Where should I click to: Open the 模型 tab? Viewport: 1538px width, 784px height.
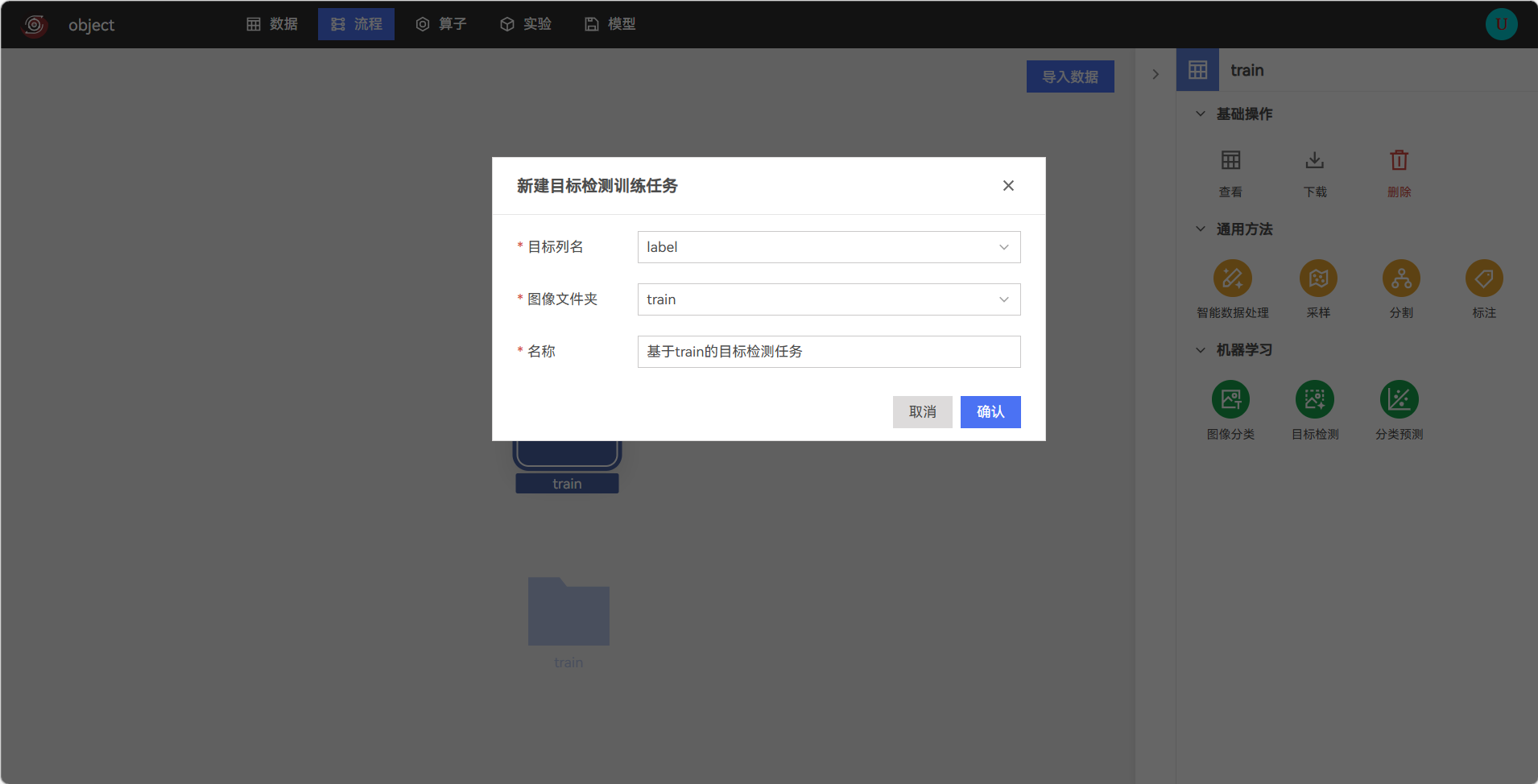[x=610, y=24]
